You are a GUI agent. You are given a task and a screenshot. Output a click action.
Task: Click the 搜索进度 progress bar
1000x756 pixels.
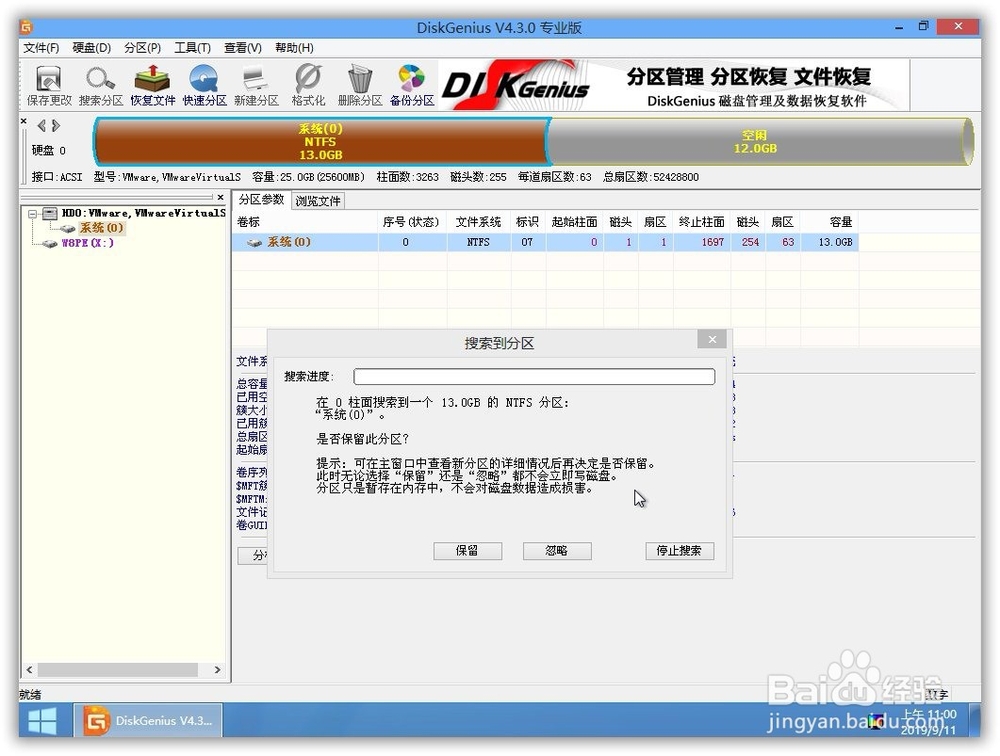coord(535,376)
